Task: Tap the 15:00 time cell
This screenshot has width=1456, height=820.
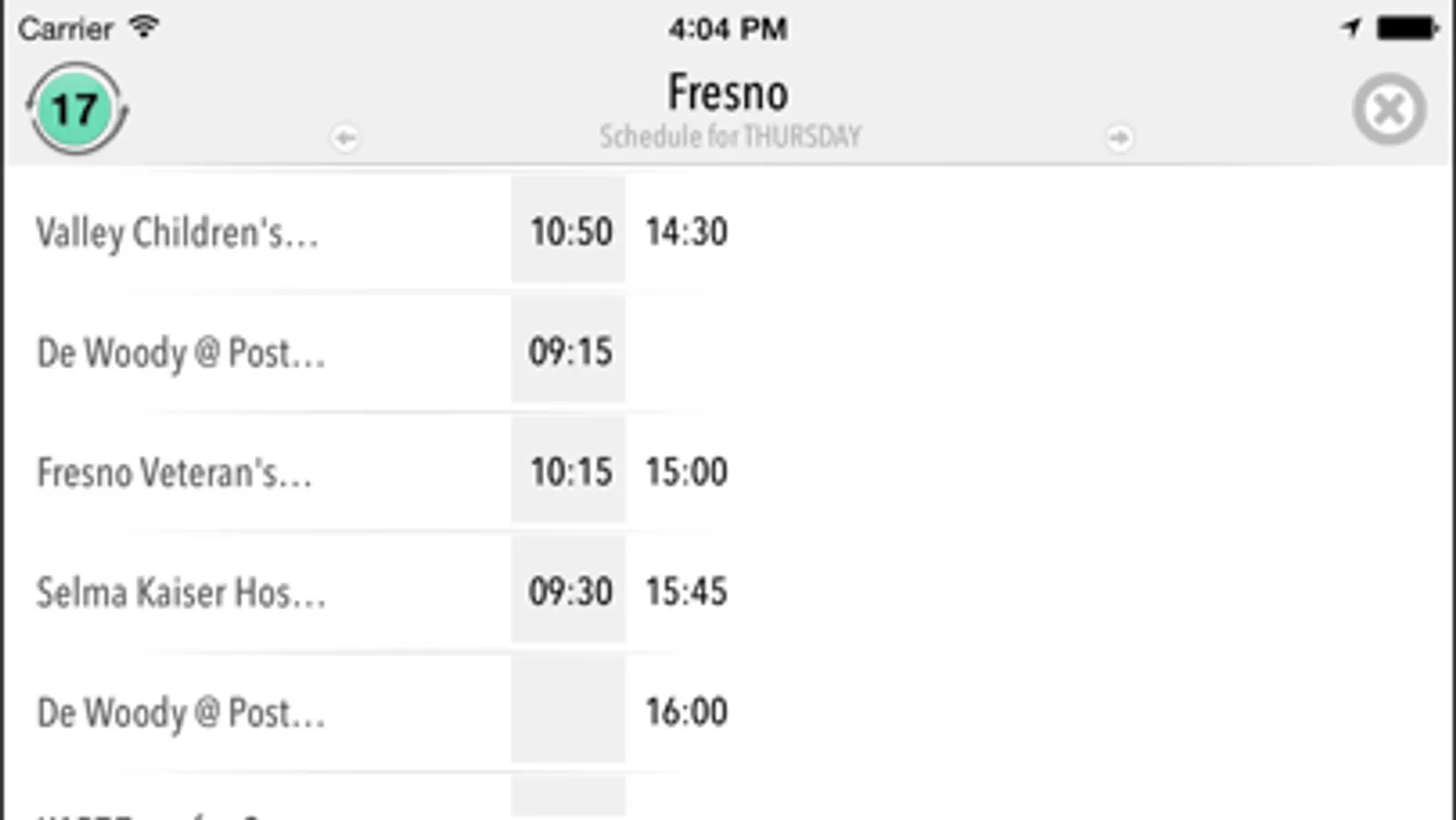Action: 687,472
